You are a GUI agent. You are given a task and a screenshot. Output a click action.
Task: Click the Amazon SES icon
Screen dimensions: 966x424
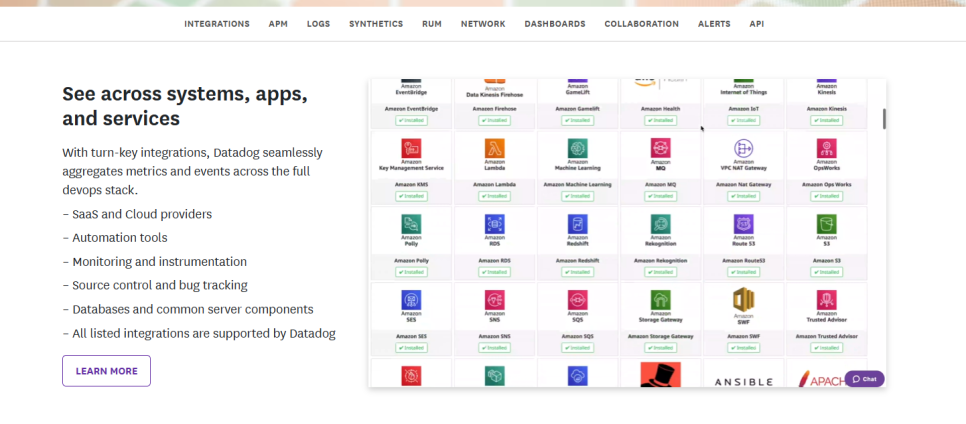411,300
